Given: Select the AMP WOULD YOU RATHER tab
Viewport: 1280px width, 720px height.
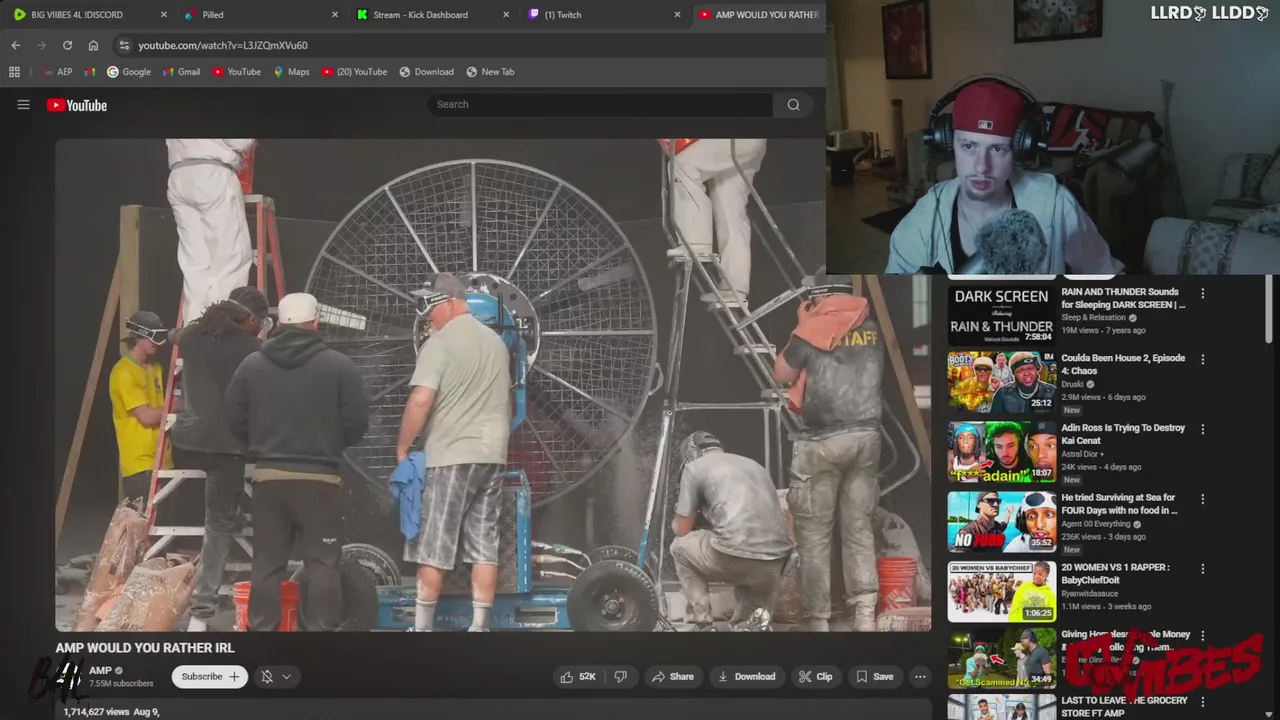Looking at the screenshot, I should 759,15.
